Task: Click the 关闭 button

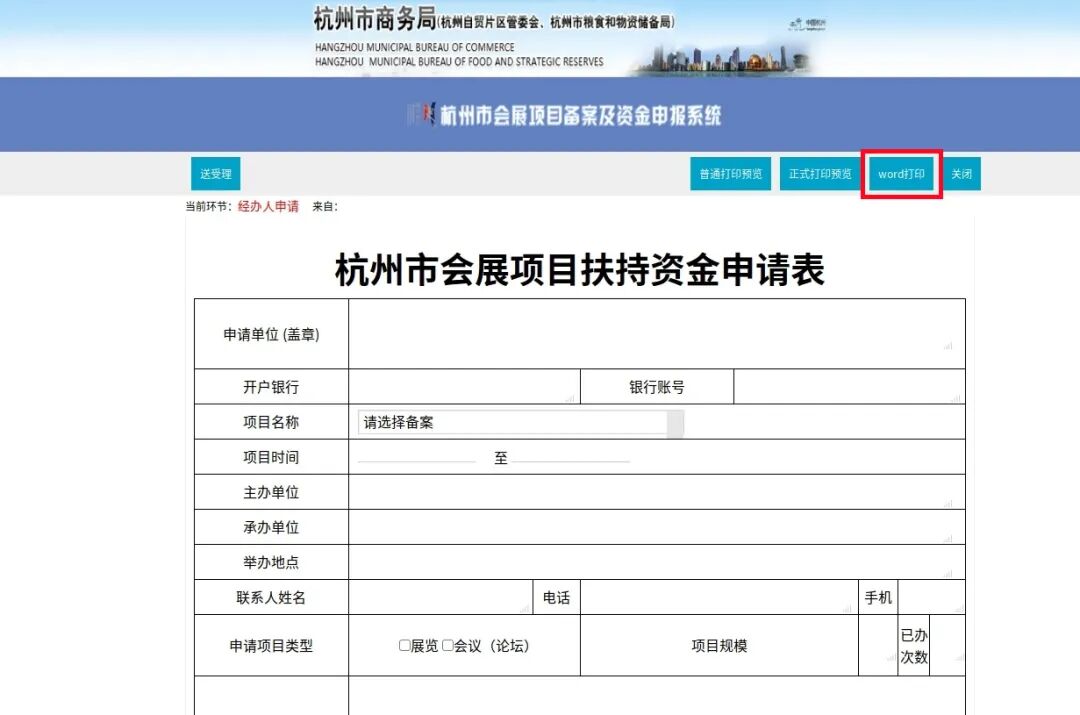Action: click(x=962, y=173)
